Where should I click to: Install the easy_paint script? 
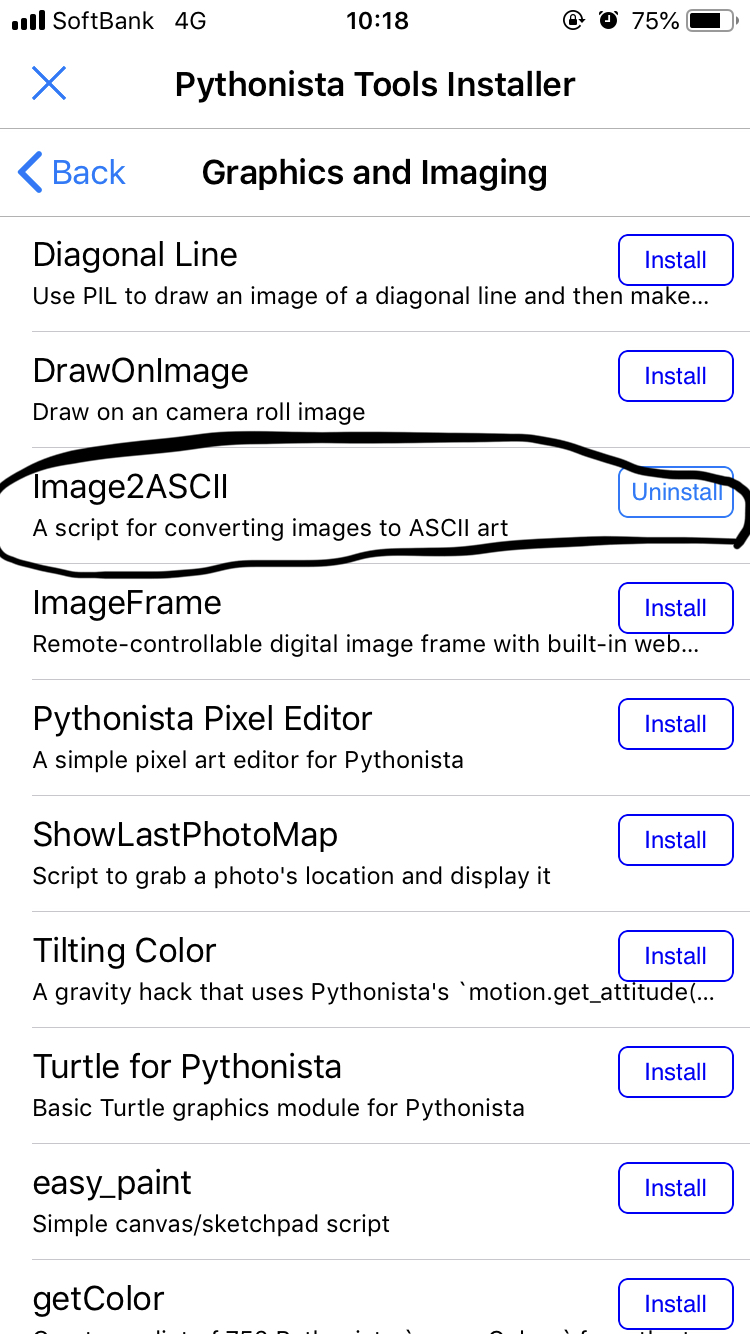(675, 1188)
